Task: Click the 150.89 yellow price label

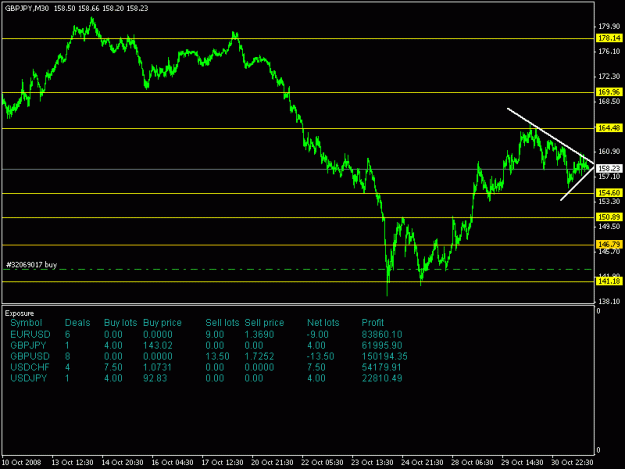Action: [x=609, y=217]
